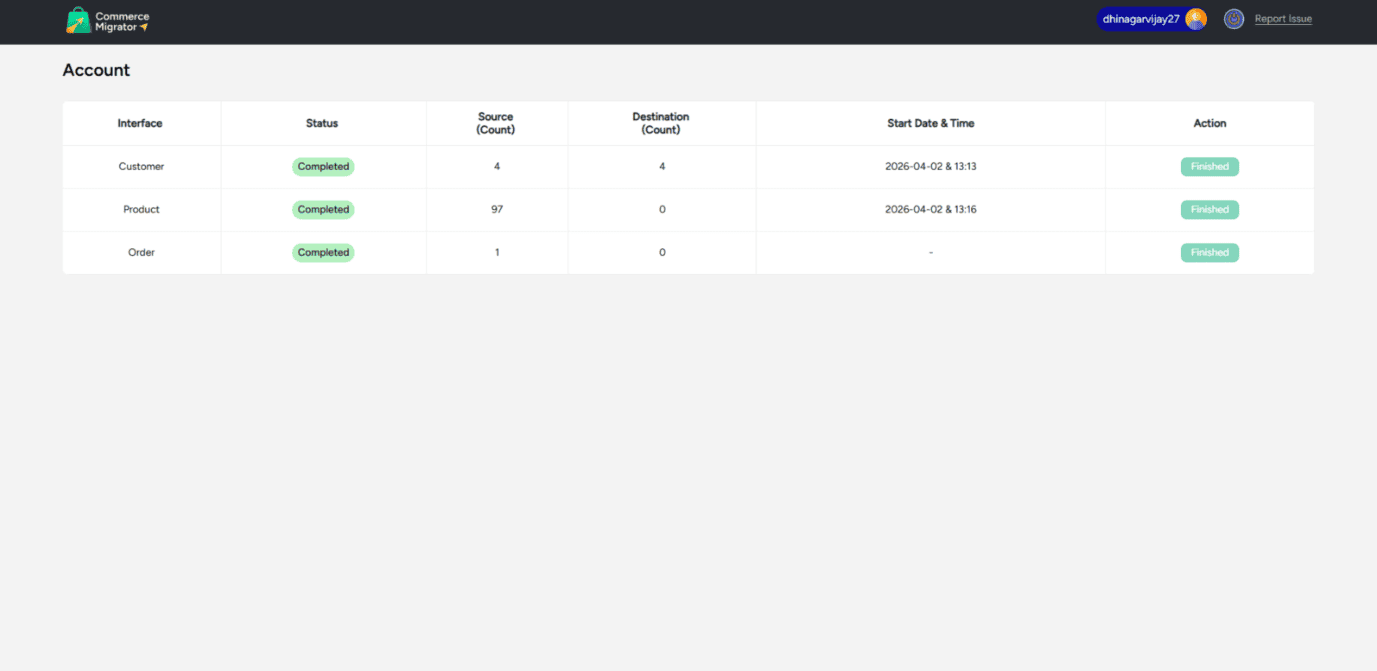Click the Completed status badge for Order

tap(323, 253)
